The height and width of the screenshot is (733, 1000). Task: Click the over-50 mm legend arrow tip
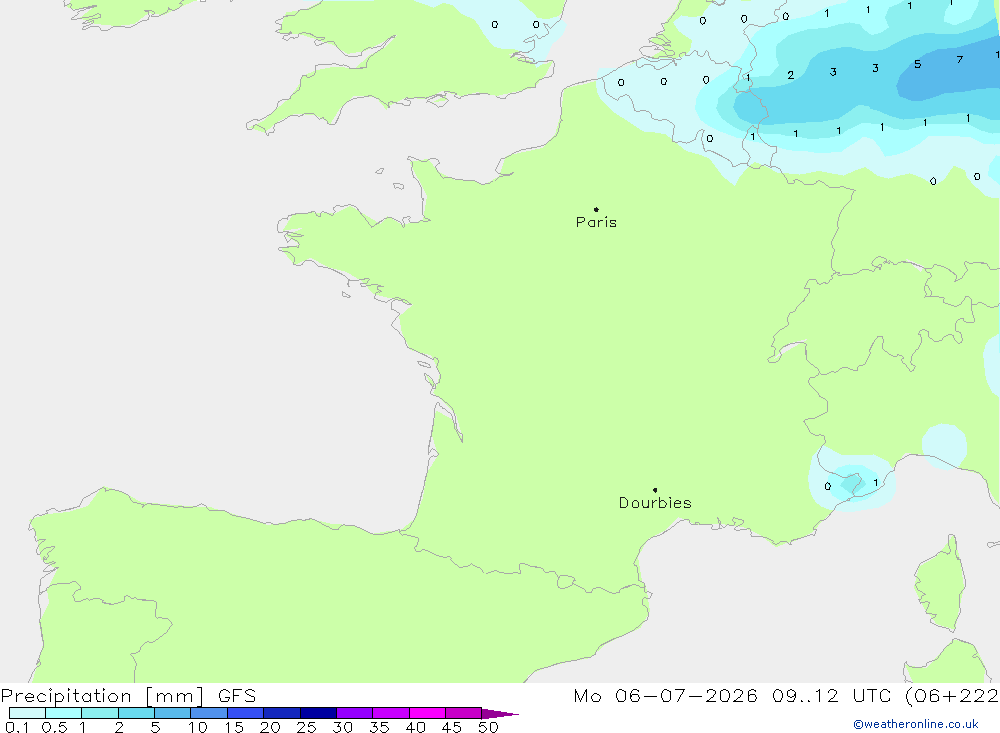click(500, 713)
